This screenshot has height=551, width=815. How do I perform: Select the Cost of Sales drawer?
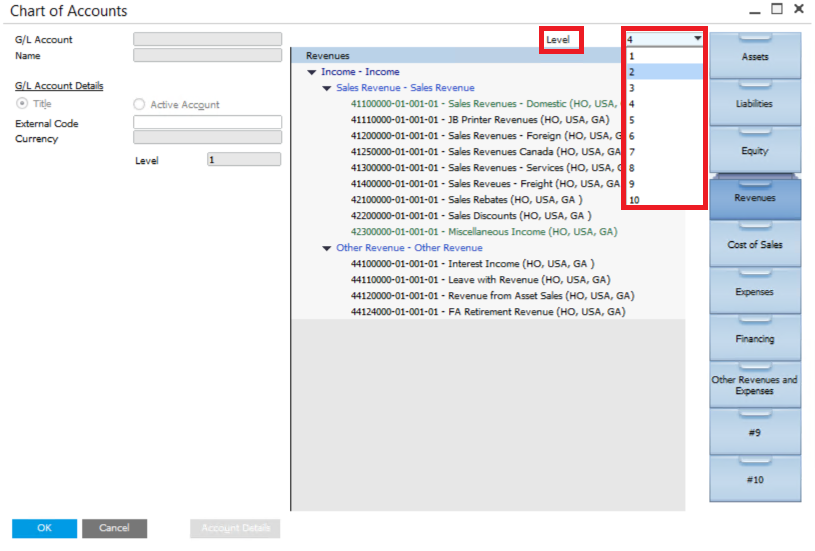tap(755, 245)
